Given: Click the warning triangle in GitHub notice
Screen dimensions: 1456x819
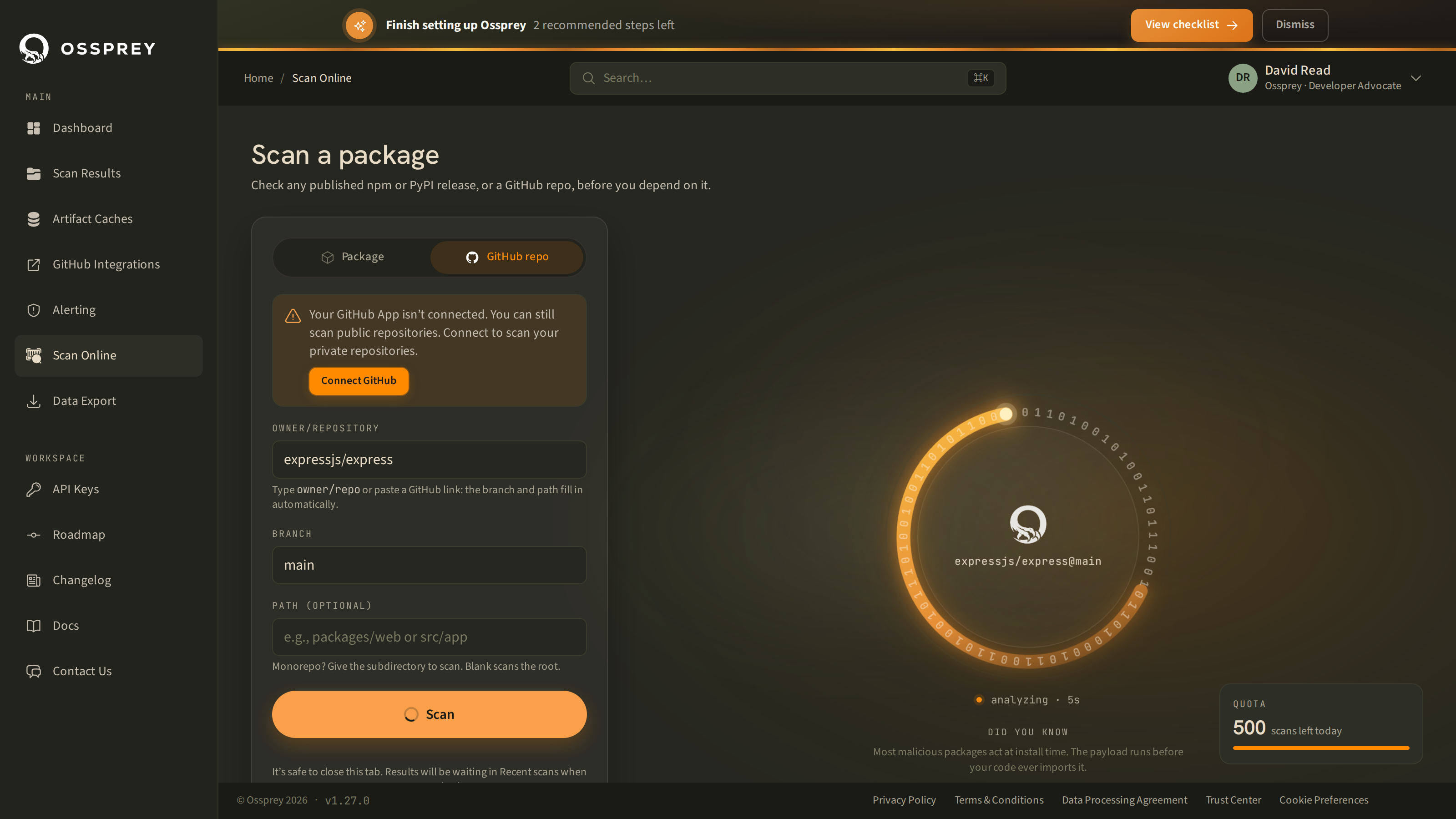Looking at the screenshot, I should click(293, 315).
